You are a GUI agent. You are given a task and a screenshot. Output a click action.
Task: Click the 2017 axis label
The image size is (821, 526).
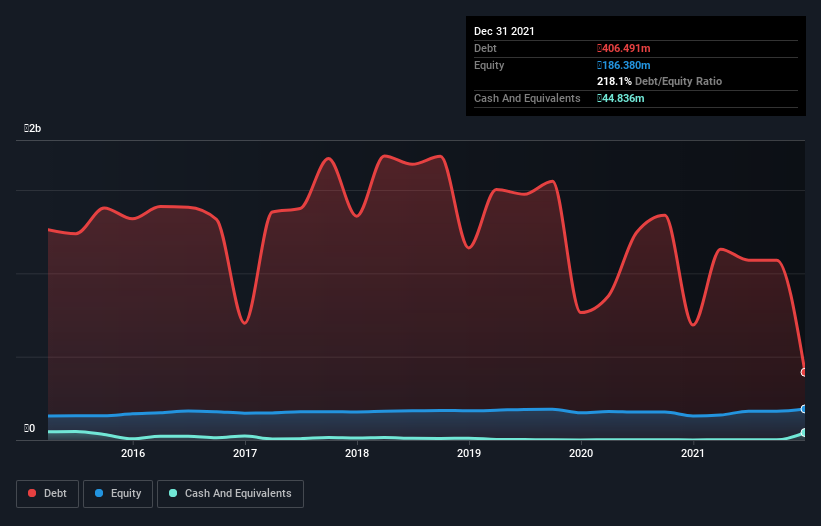245,453
